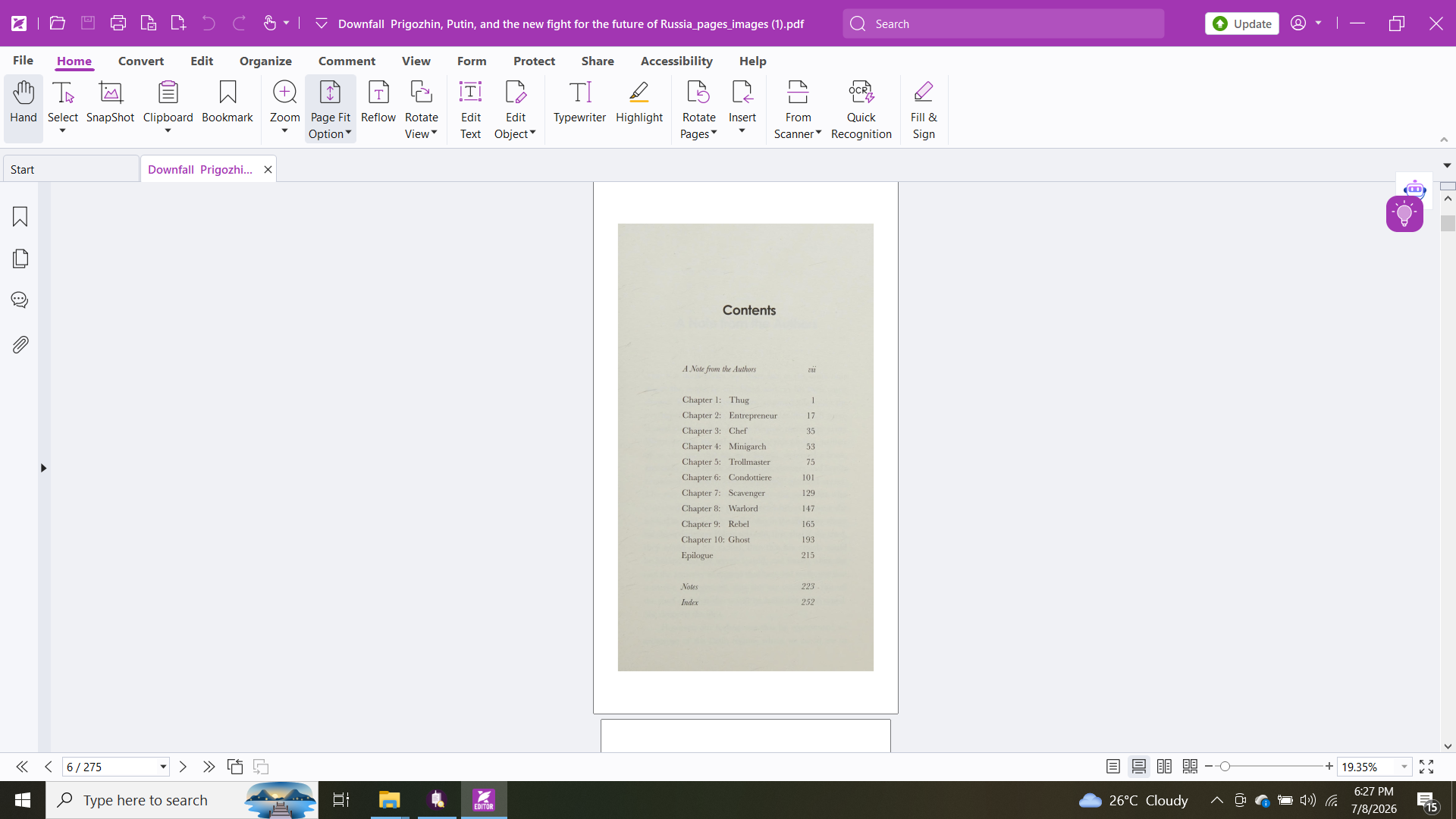Open the Edit Object tool
1456x819 pixels.
pos(516,109)
